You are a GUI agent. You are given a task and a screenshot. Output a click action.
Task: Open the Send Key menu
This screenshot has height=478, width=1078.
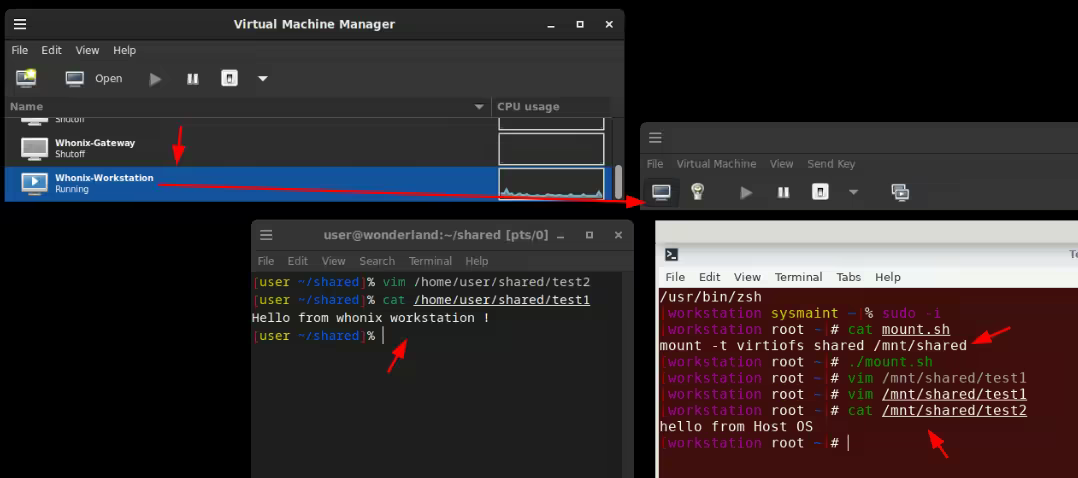click(831, 164)
